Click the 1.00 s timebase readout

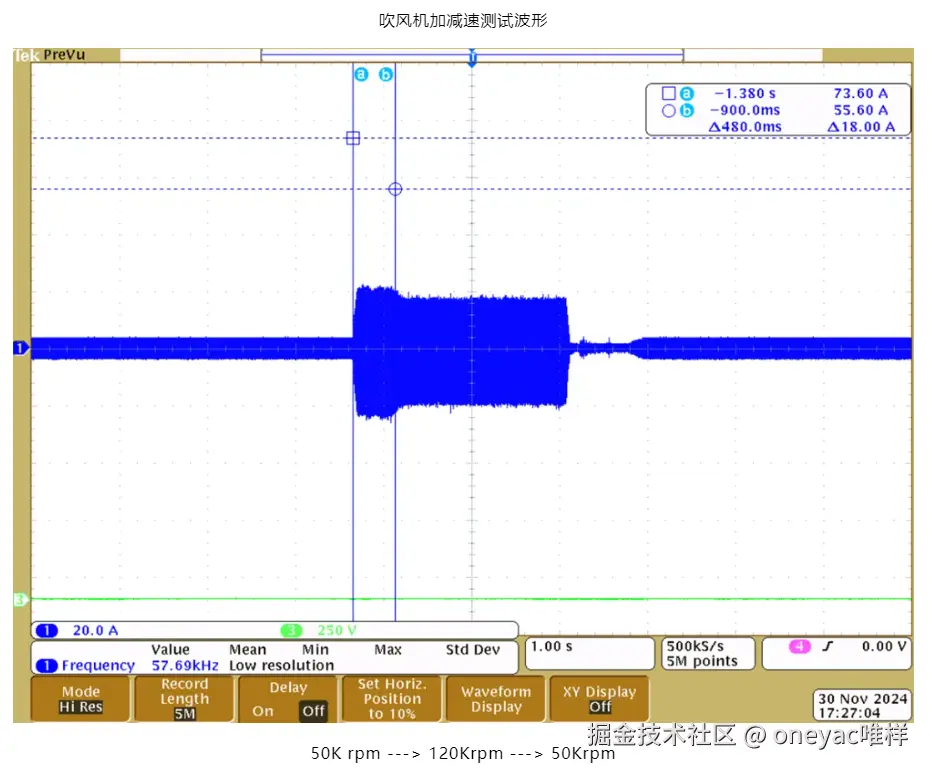tap(552, 646)
